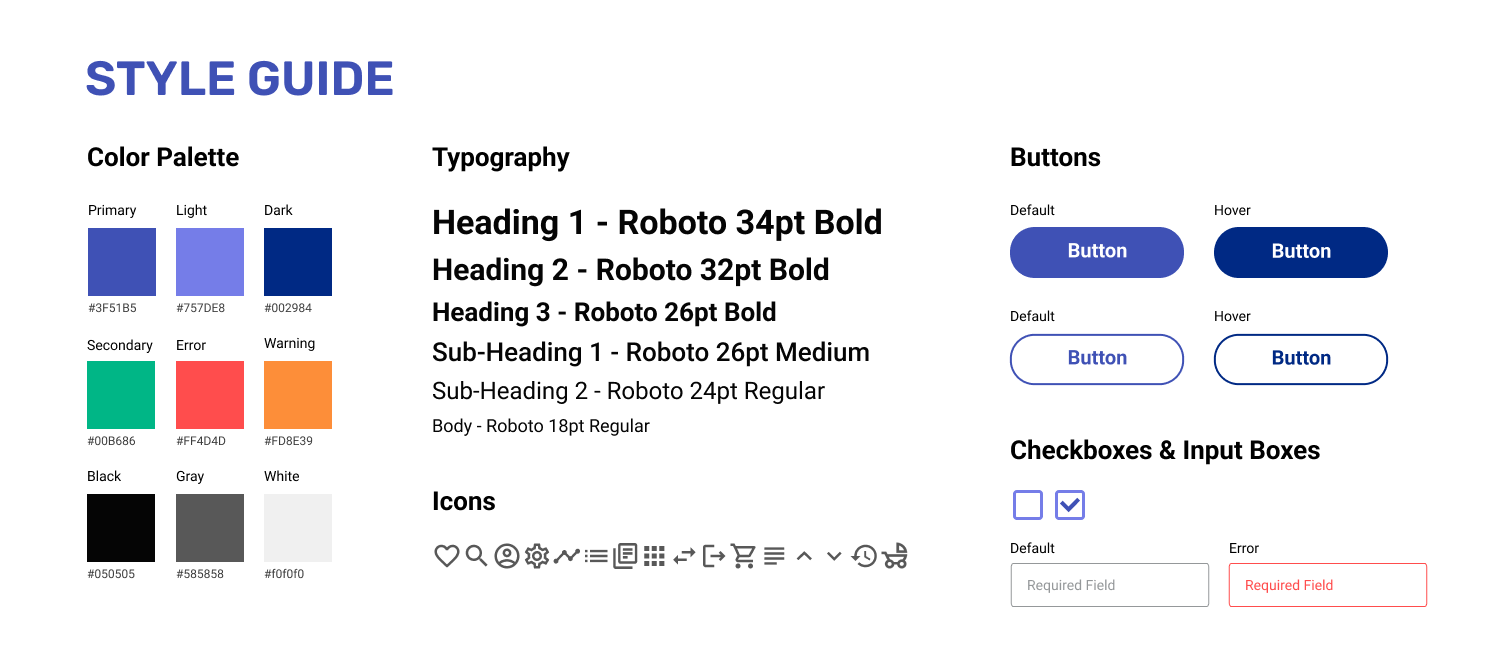Click the swap horizontal arrows icon
The height and width of the screenshot is (657, 1512).
684,556
